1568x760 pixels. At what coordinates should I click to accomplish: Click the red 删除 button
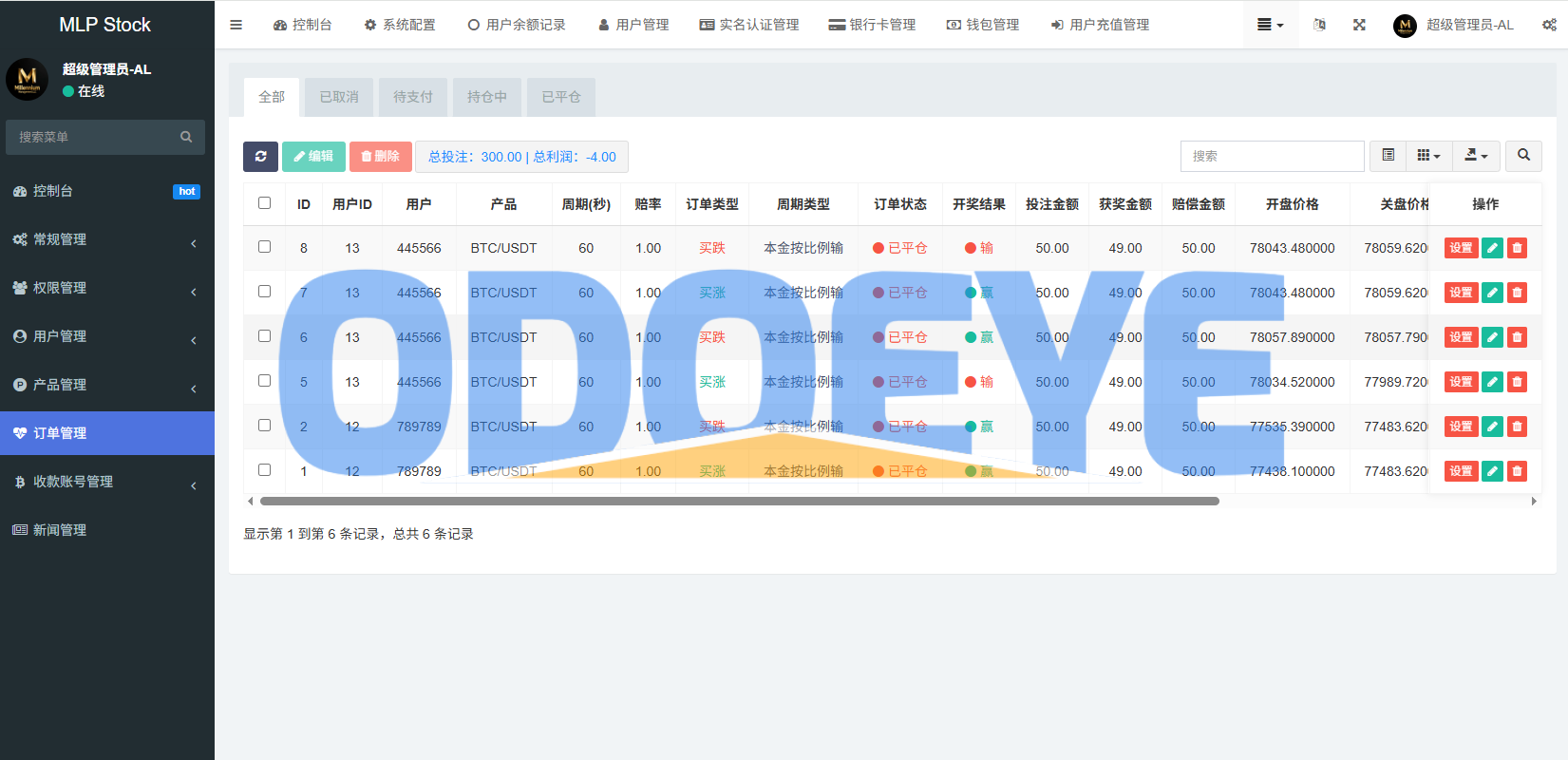coord(380,157)
